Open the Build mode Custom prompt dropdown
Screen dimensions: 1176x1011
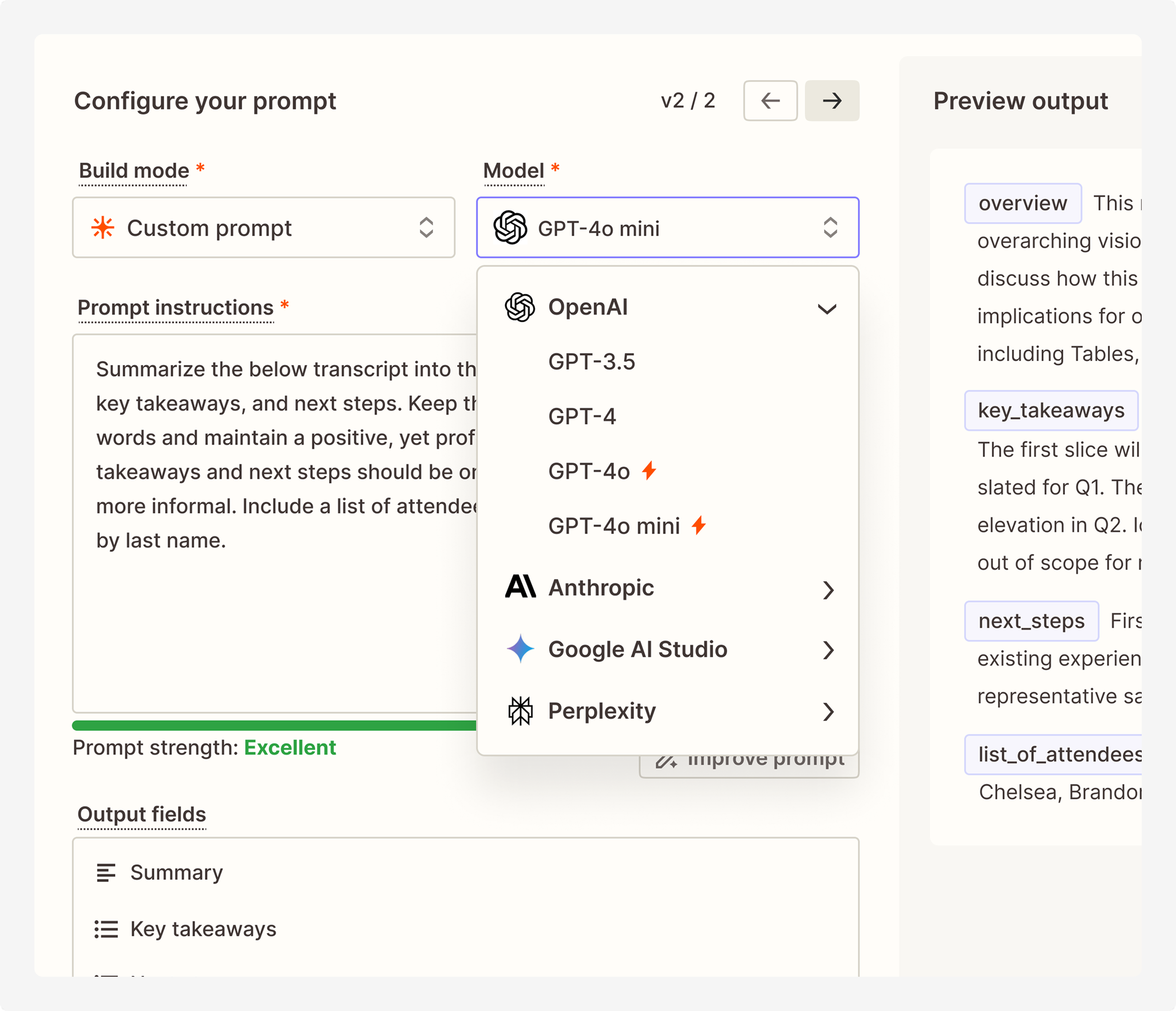(x=264, y=228)
